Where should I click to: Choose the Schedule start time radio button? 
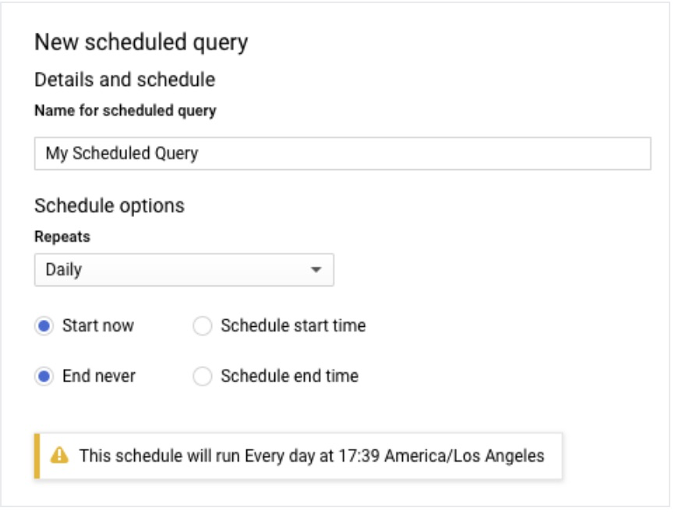pyautogui.click(x=203, y=325)
